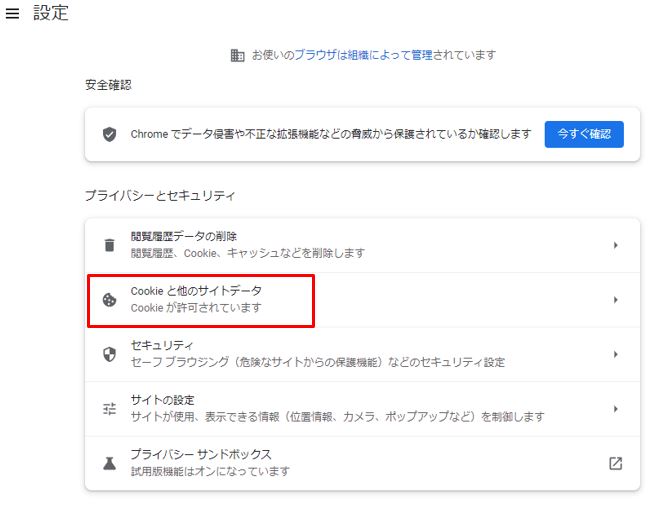Open 閲覧履歴データの削除 menu entry
This screenshot has height=505, width=655.
(x=362, y=245)
